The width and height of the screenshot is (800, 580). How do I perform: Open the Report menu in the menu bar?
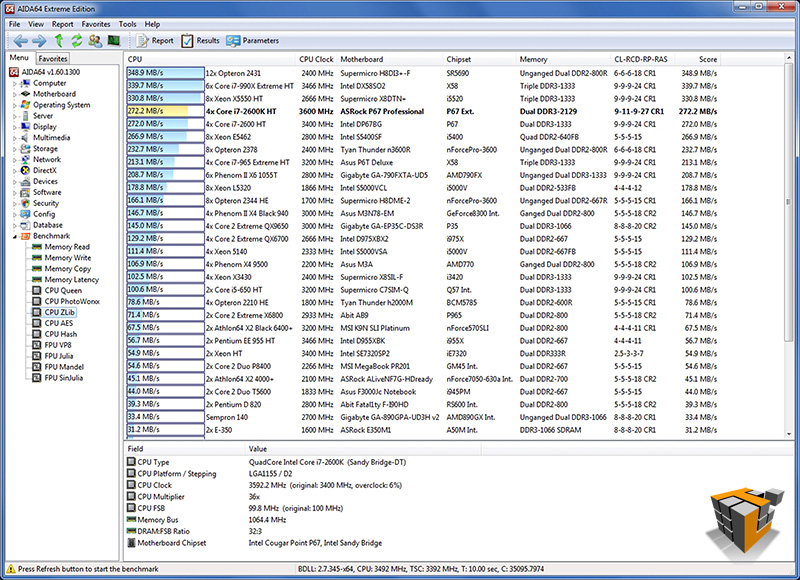coord(62,24)
